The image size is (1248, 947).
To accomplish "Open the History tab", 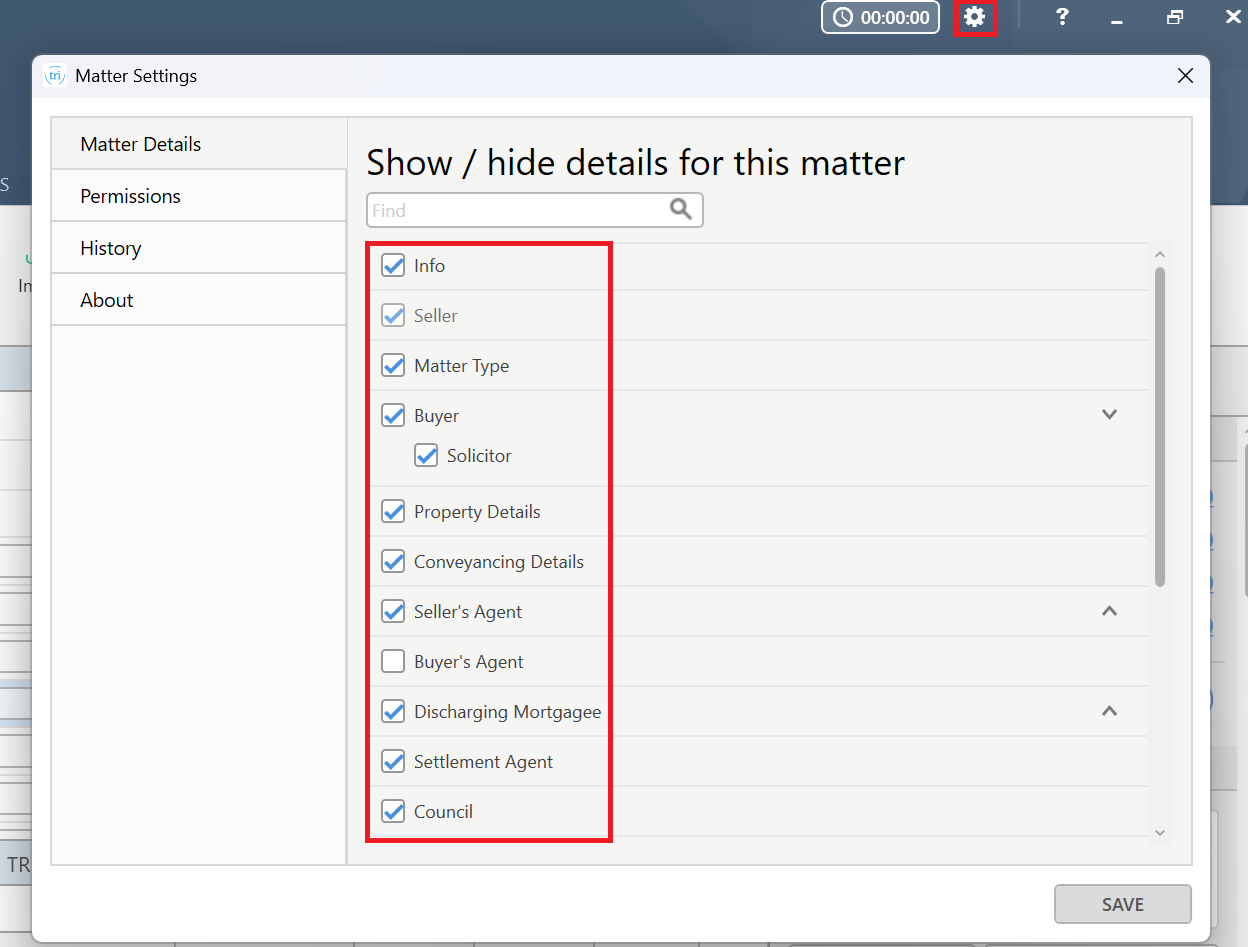I will coord(199,248).
